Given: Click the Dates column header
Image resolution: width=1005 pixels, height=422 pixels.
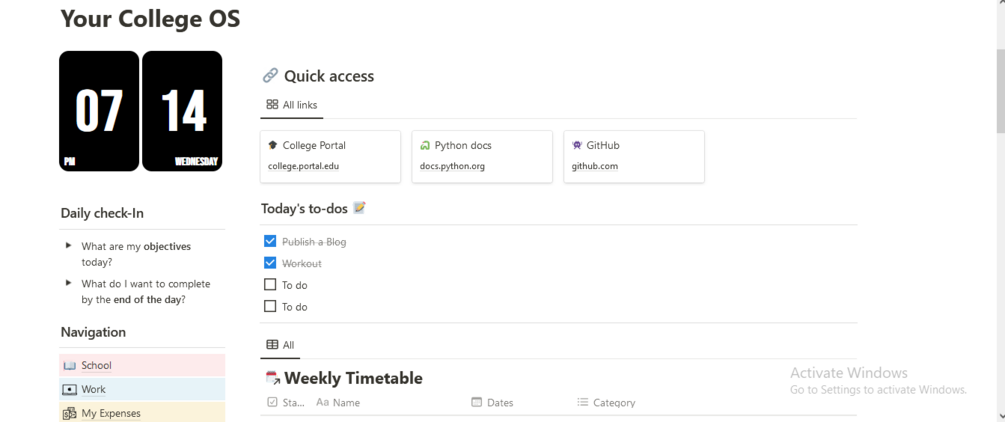Looking at the screenshot, I should [499, 403].
